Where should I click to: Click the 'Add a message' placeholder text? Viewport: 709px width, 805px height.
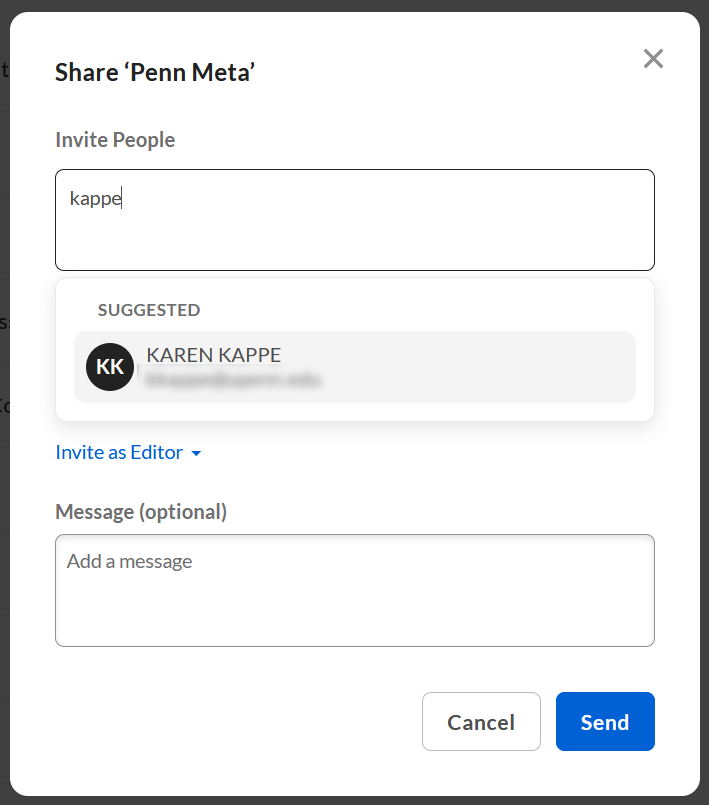coord(129,562)
